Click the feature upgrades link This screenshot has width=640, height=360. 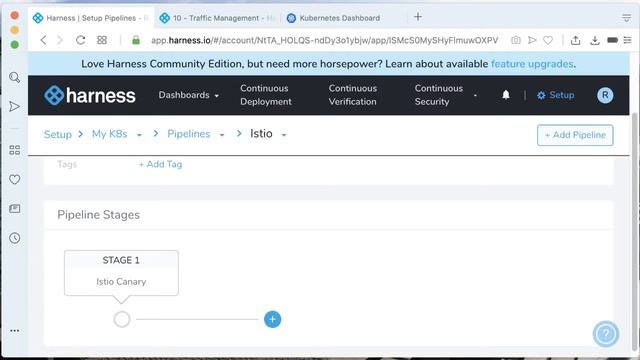532,64
